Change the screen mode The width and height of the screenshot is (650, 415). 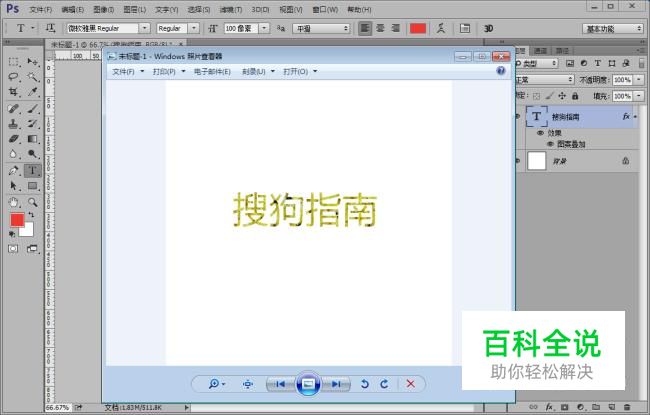coord(32,249)
